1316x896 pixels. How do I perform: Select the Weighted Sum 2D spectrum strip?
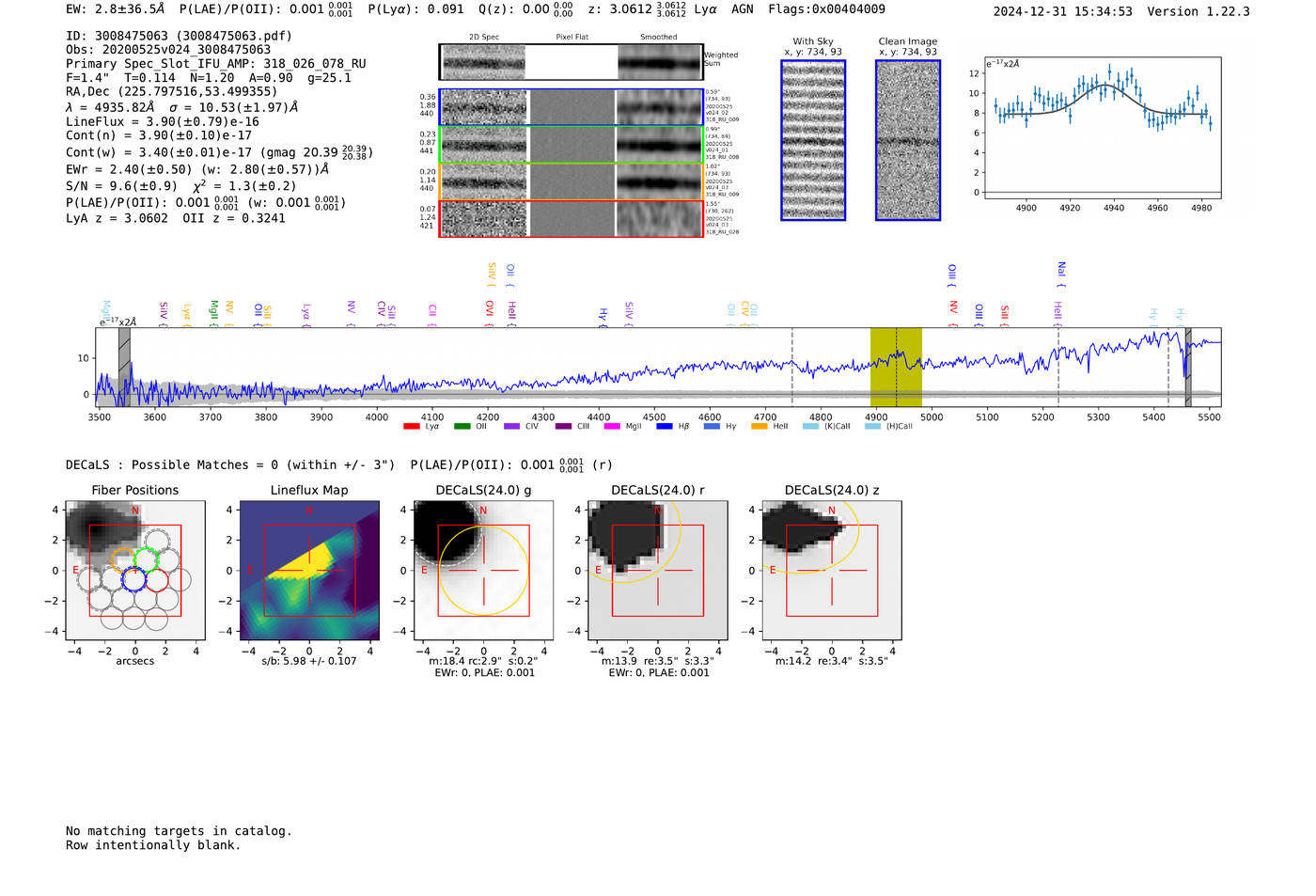572,62
